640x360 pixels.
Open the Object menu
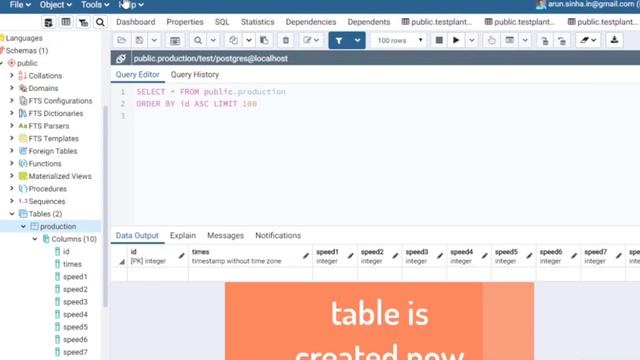click(56, 5)
